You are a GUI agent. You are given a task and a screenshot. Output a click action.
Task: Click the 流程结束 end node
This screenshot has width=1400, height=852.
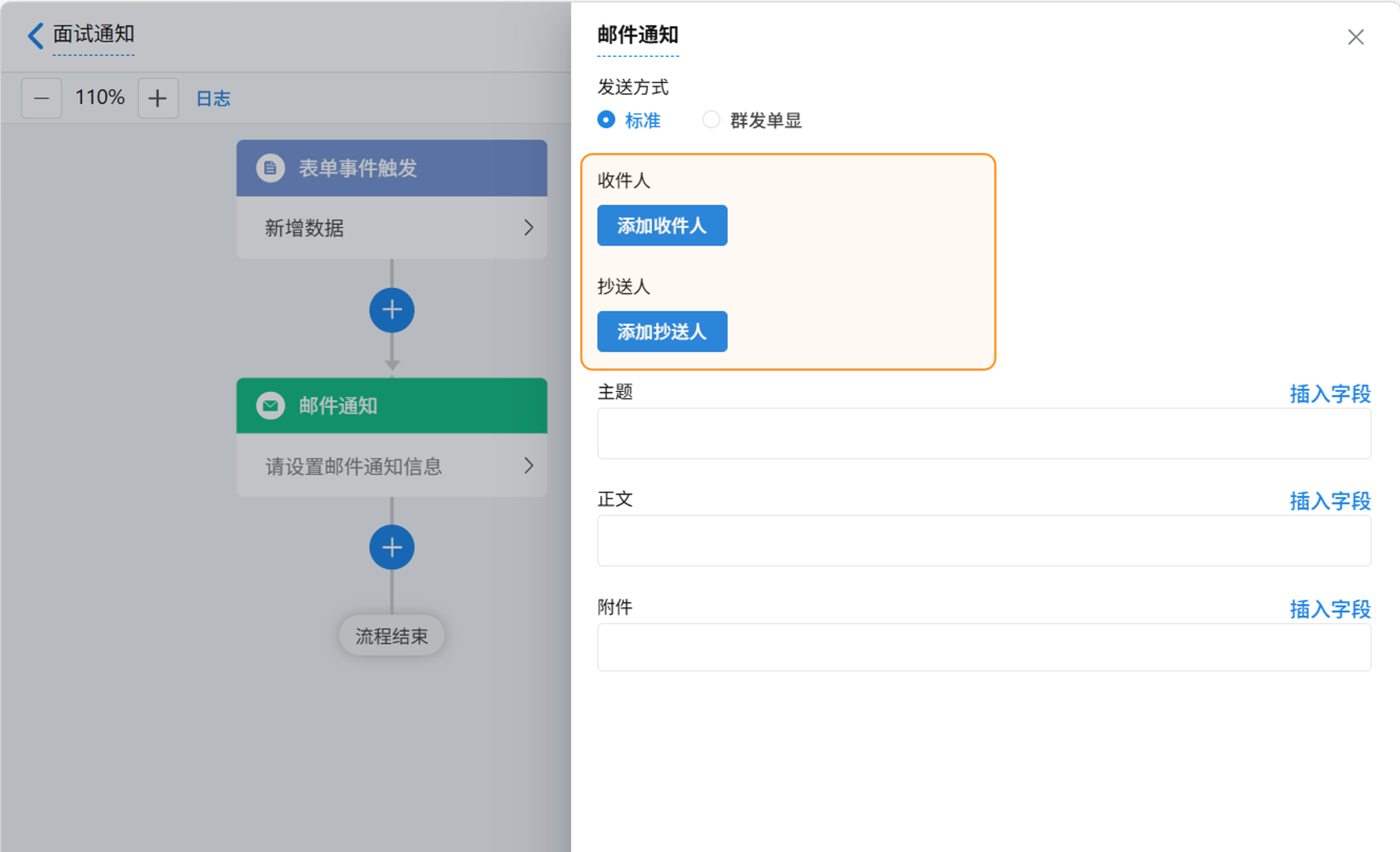(x=392, y=636)
